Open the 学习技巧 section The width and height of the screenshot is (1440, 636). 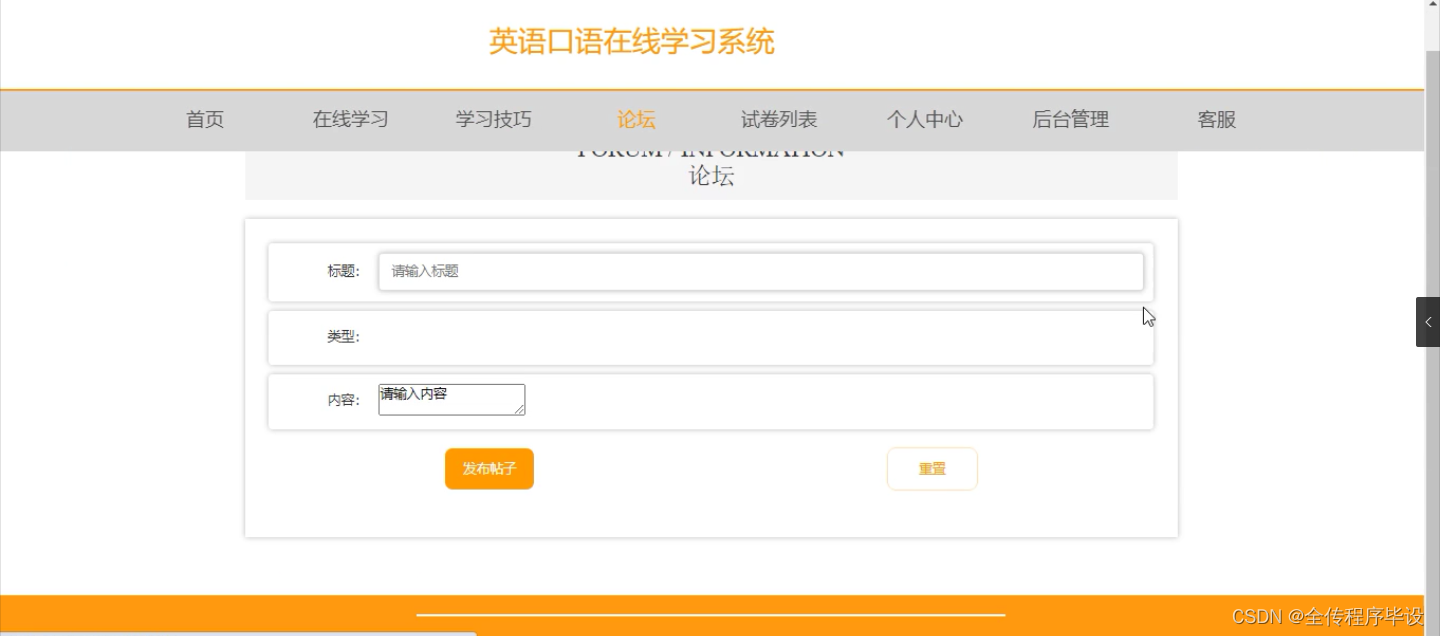click(x=492, y=119)
